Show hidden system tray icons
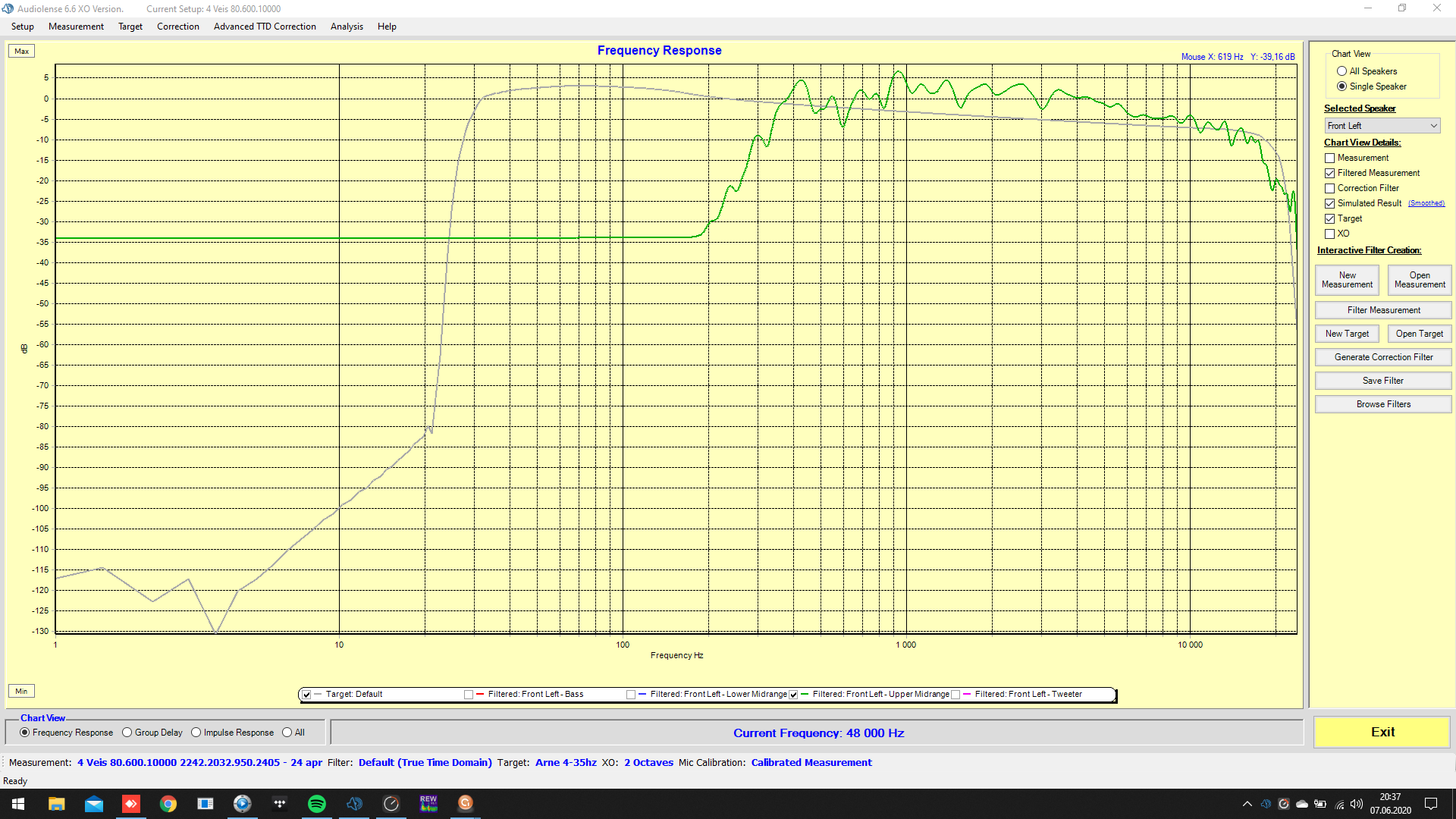 pyautogui.click(x=1247, y=804)
